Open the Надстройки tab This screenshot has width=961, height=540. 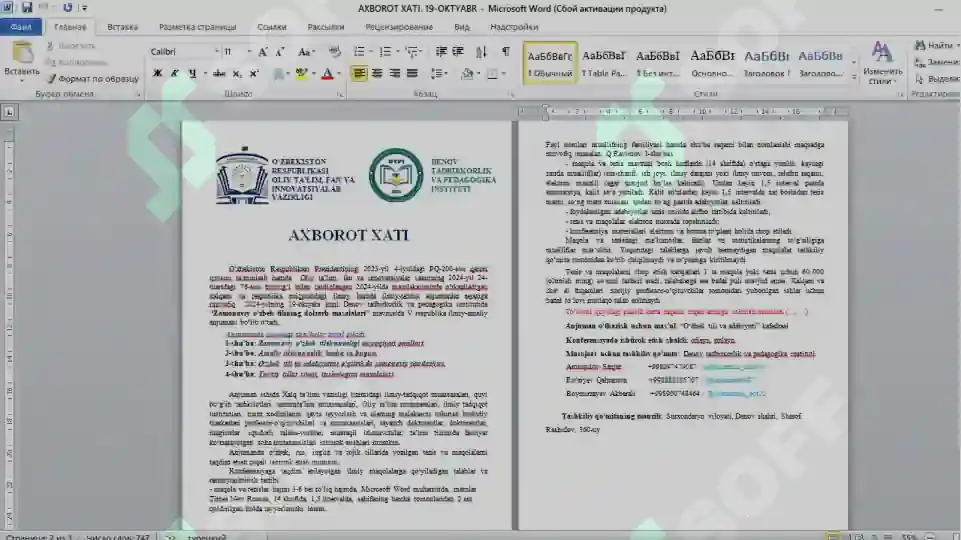pyautogui.click(x=514, y=27)
